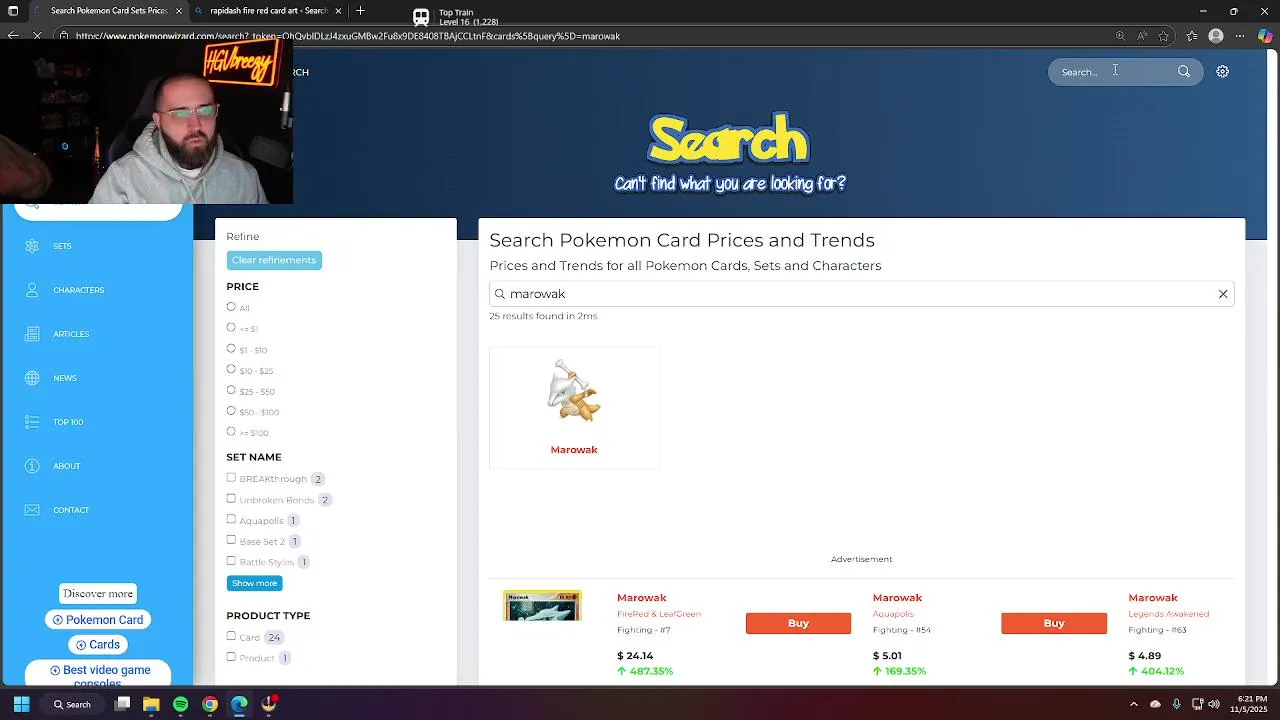Select the All price radio button

pyautogui.click(x=231, y=307)
